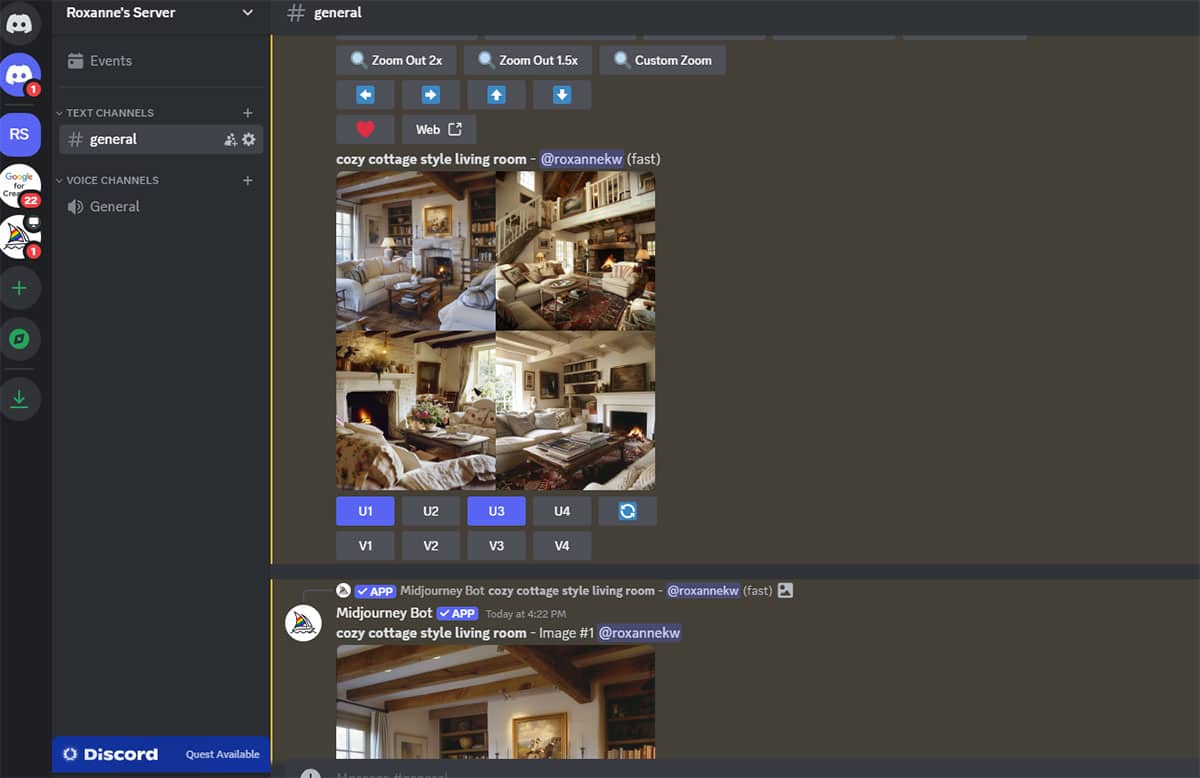
Task: Click the V3 variation button
Action: point(496,546)
